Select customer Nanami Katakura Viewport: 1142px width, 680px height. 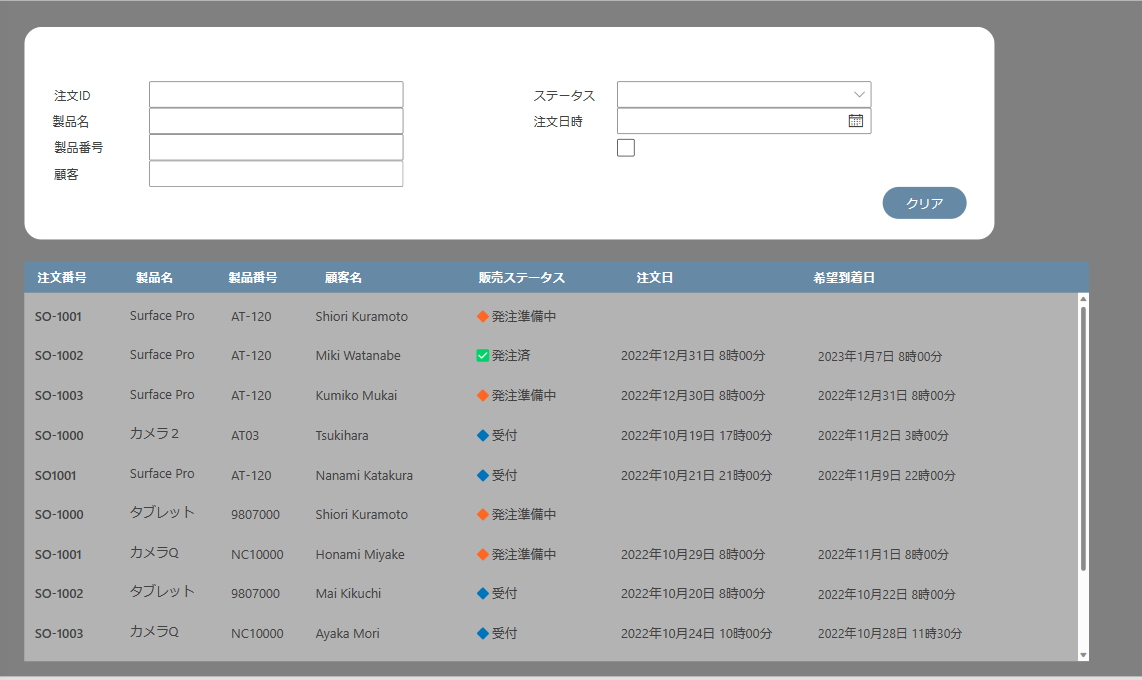click(364, 475)
